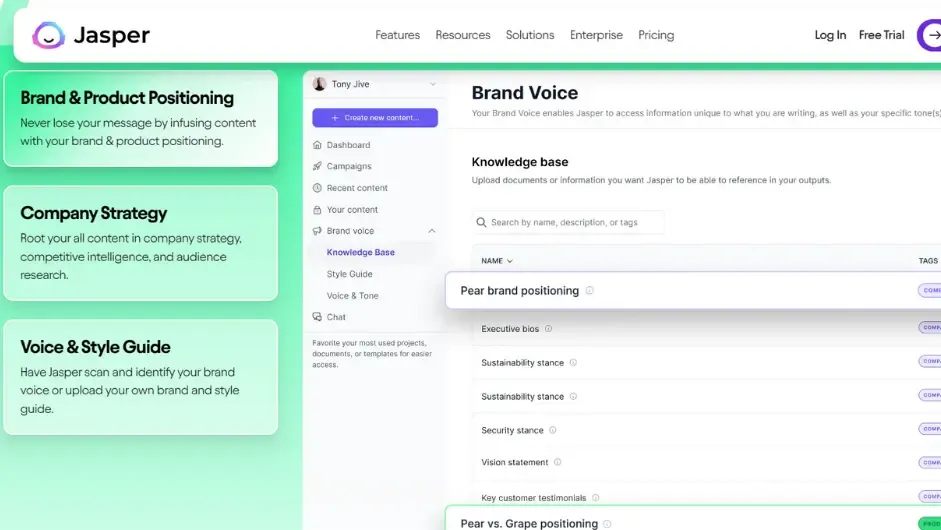The height and width of the screenshot is (530, 941).
Task: Open the Vision statement entry
Action: tap(514, 462)
